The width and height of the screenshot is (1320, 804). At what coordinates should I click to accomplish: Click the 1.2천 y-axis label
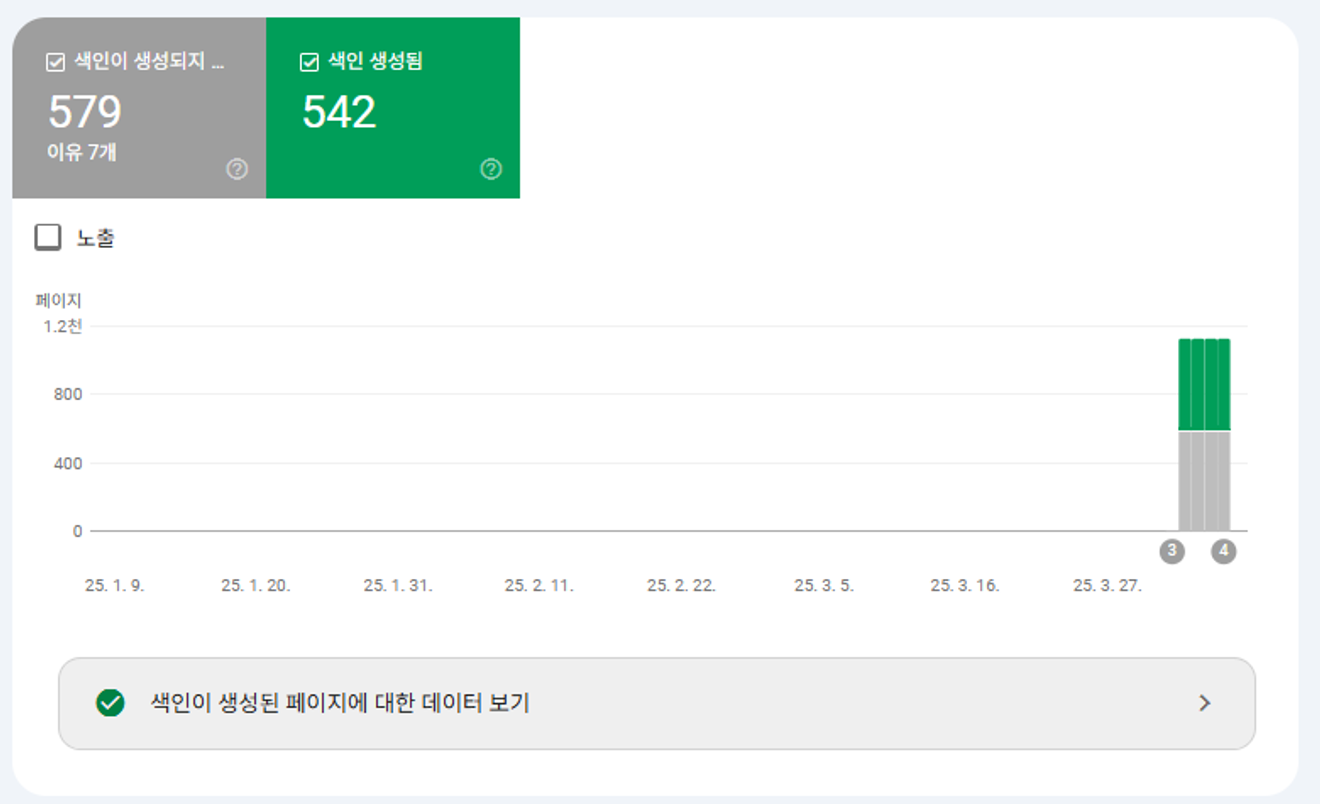pyautogui.click(x=62, y=326)
